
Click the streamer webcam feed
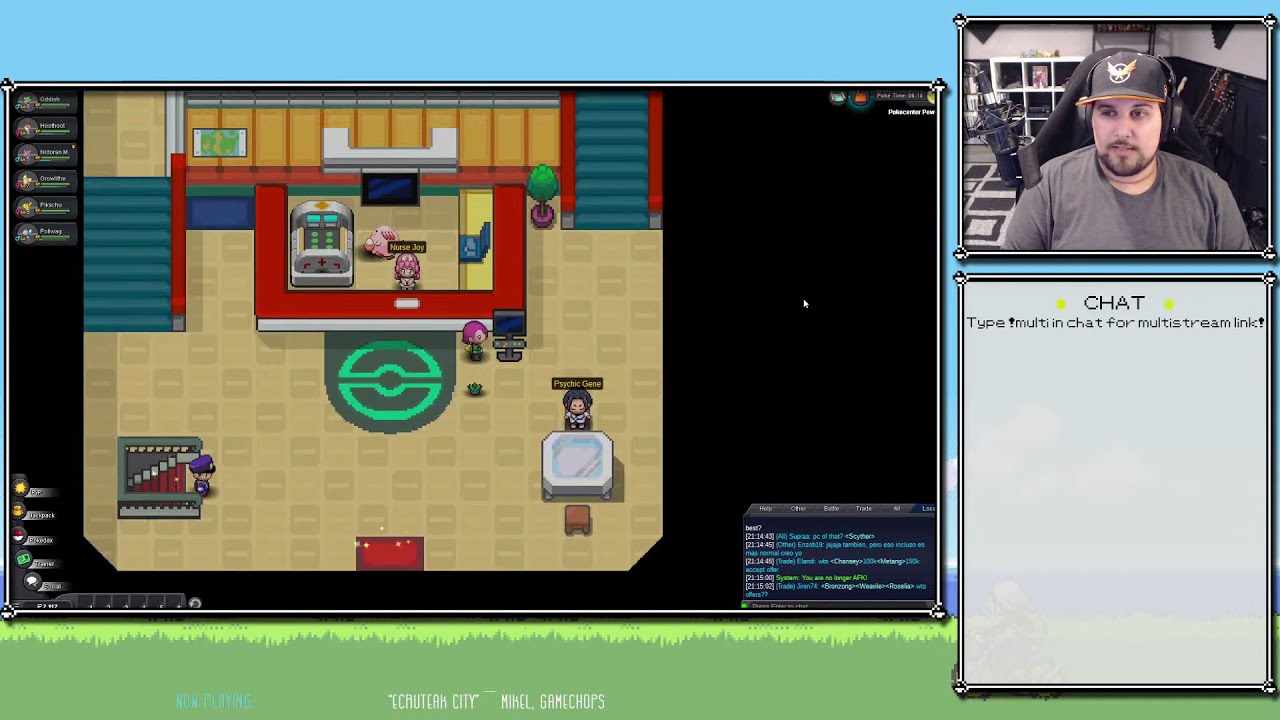pos(1115,138)
